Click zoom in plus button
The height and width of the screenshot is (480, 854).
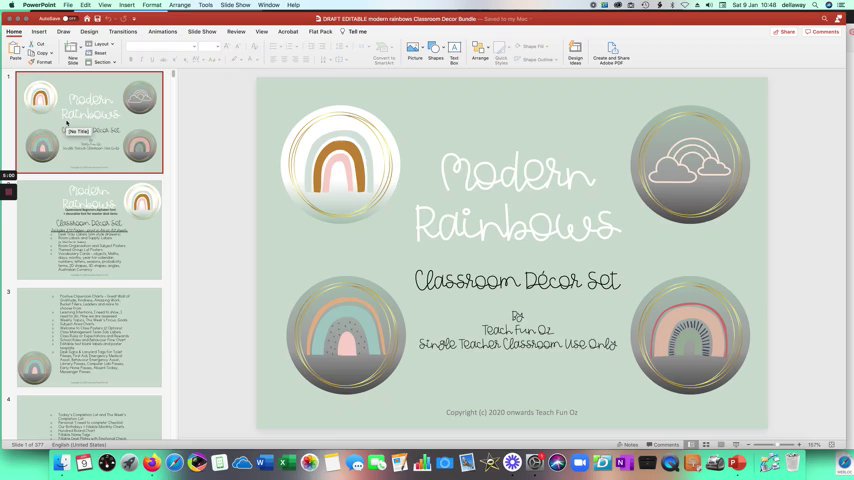[x=799, y=445]
